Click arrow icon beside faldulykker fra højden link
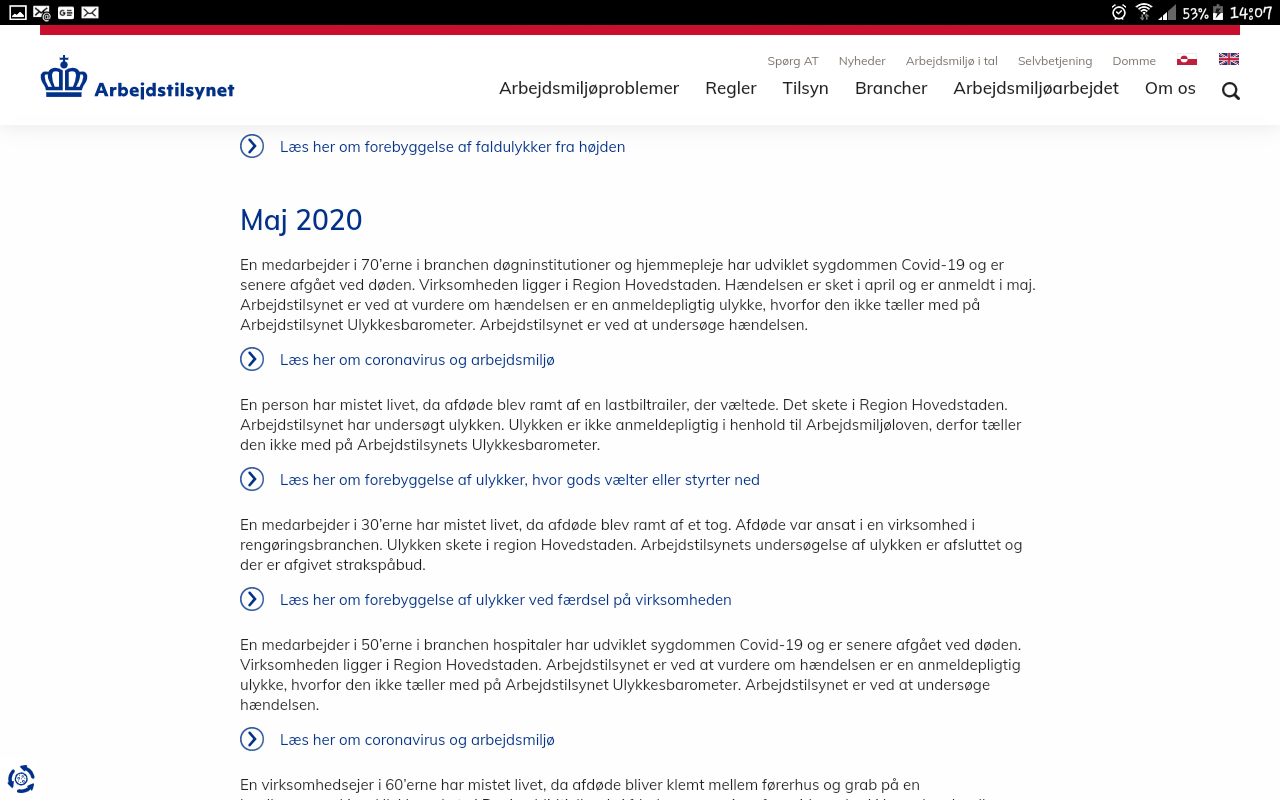 [252, 146]
